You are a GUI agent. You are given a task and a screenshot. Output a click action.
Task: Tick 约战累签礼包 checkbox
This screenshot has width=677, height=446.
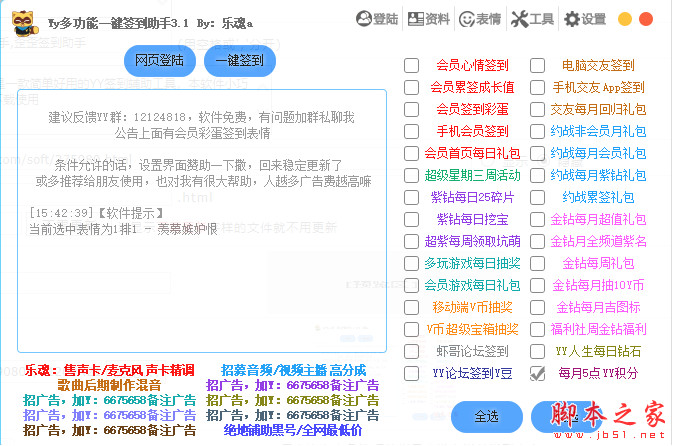(x=538, y=197)
